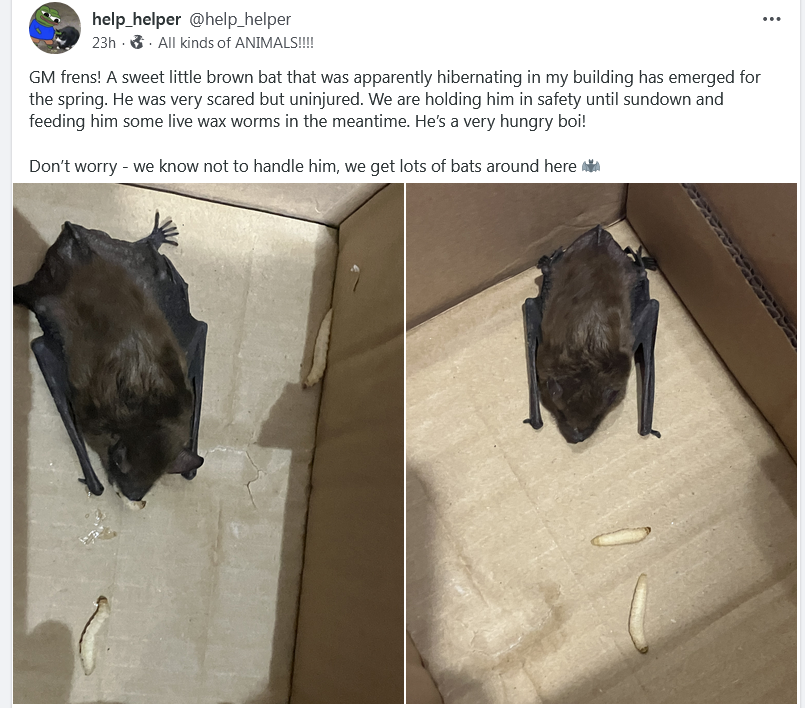Click the @help_helper handle

pos(240,19)
